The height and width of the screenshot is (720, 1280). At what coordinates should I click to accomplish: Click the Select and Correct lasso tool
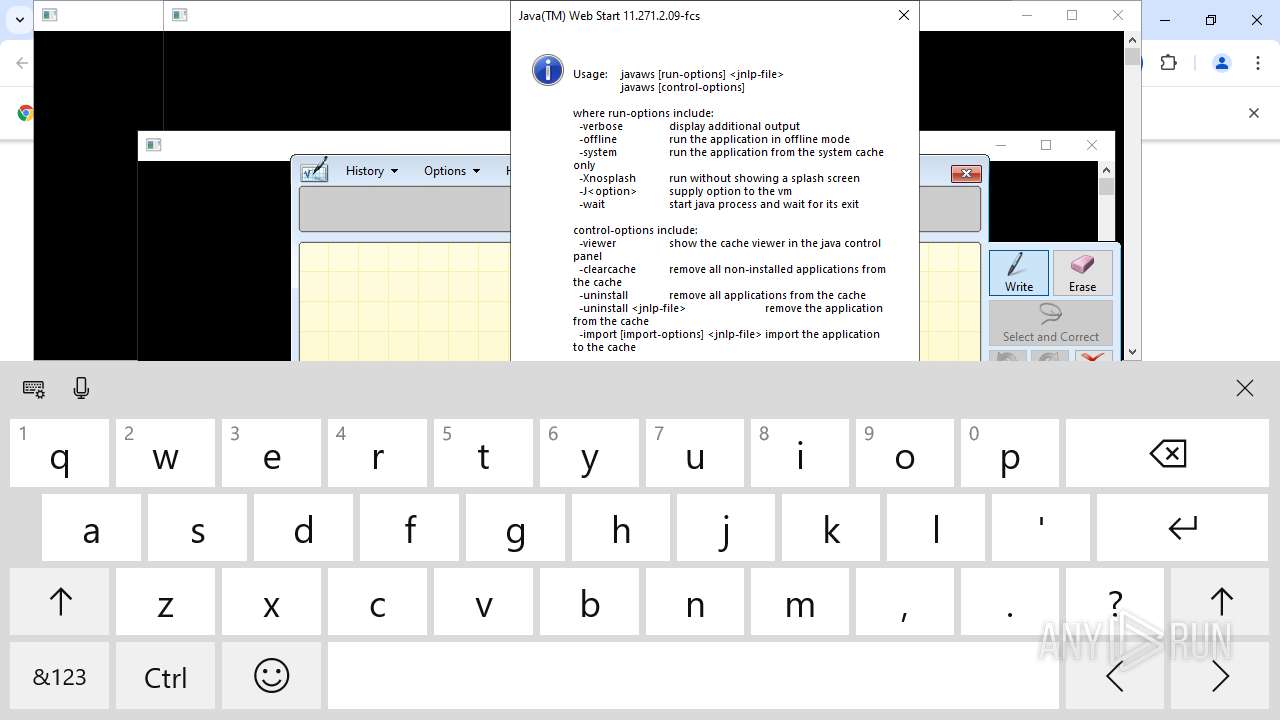pos(1050,323)
